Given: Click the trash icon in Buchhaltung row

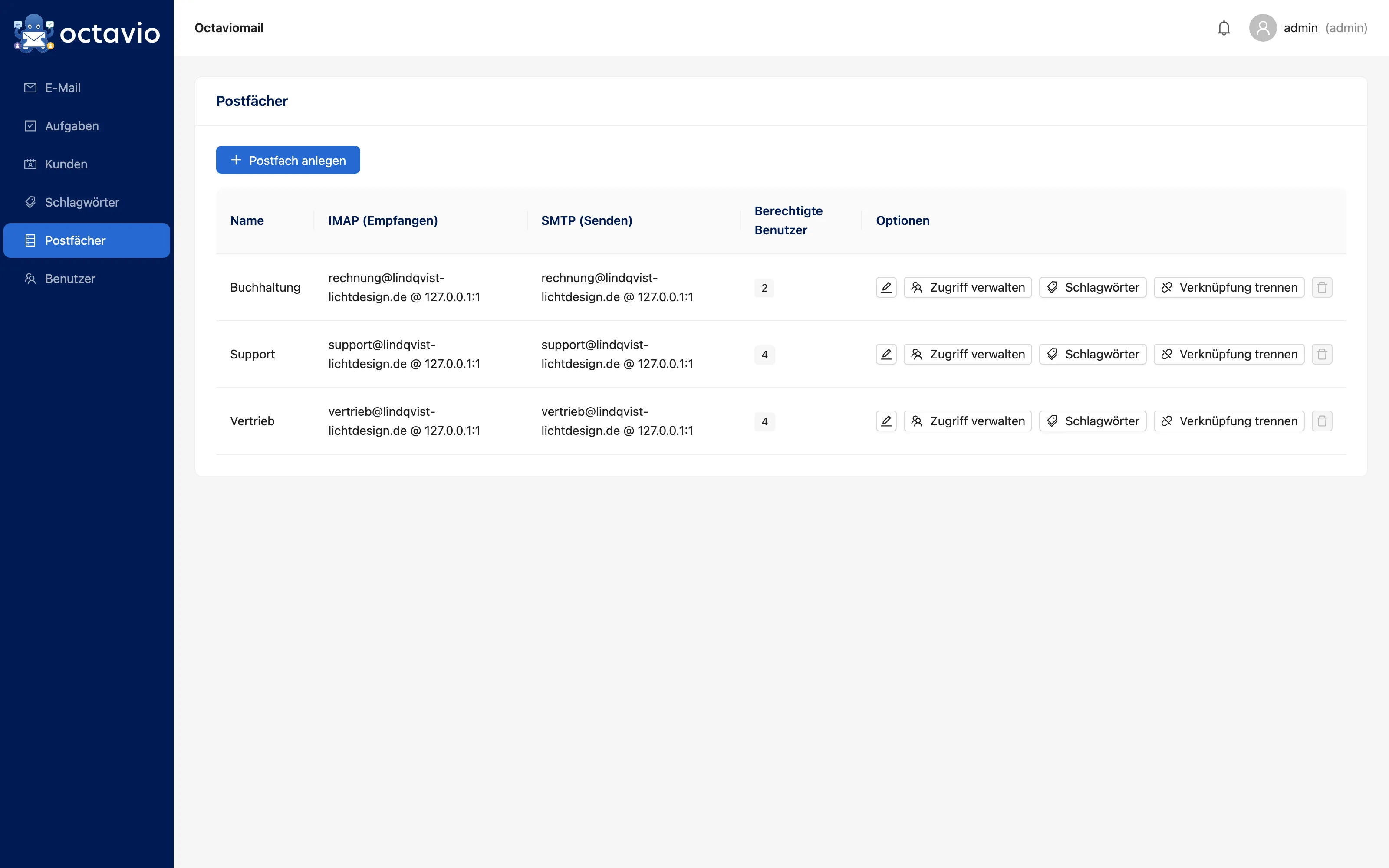Looking at the screenshot, I should (x=1322, y=287).
